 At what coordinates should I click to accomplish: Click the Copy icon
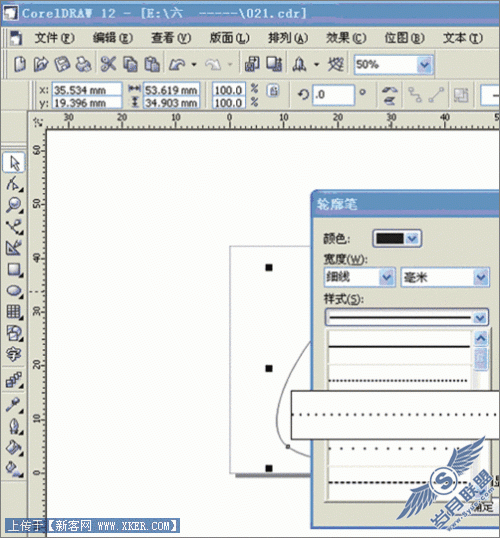click(x=130, y=64)
